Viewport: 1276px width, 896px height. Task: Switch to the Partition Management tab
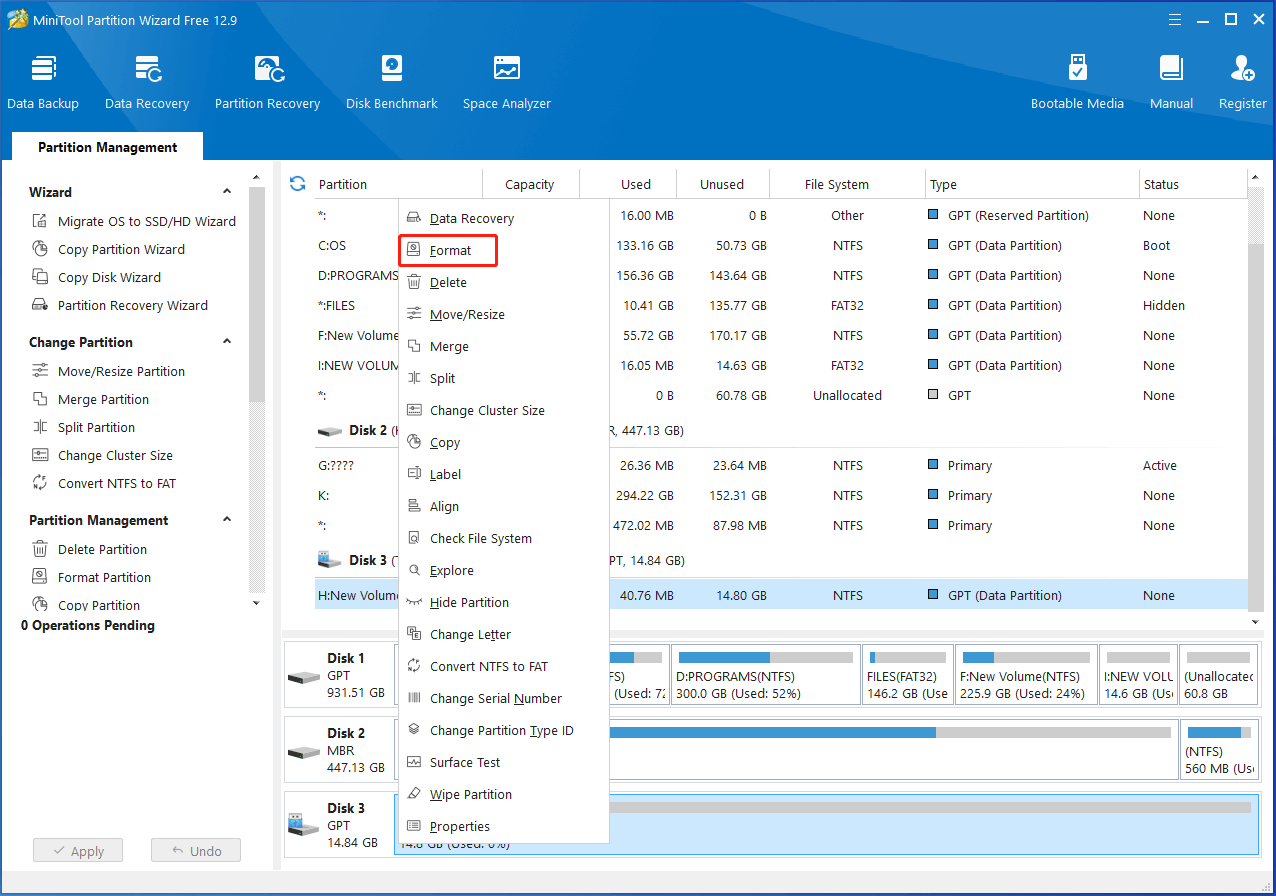click(107, 147)
